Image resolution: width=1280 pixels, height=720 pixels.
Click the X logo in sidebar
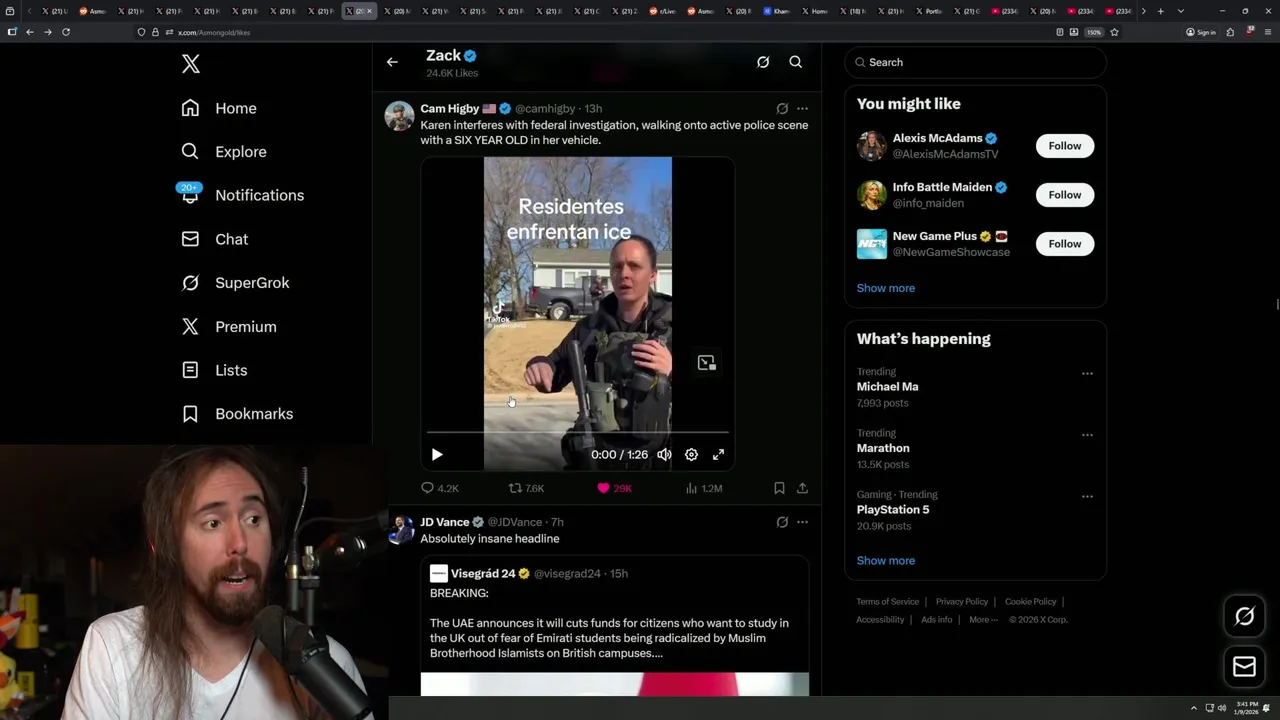191,64
